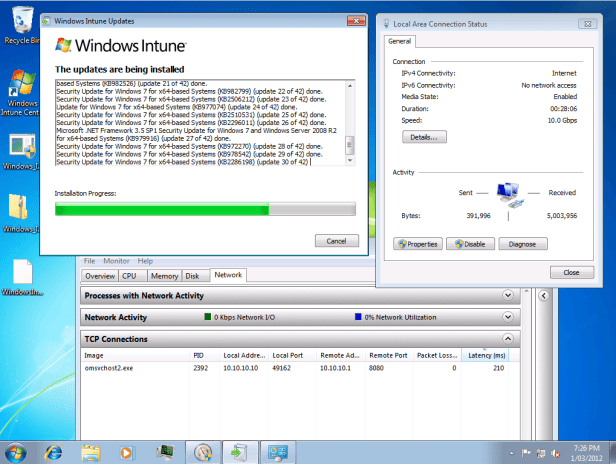Open the Recycle Bin desktop icon
Viewport: 616px width, 464px height.
point(20,24)
